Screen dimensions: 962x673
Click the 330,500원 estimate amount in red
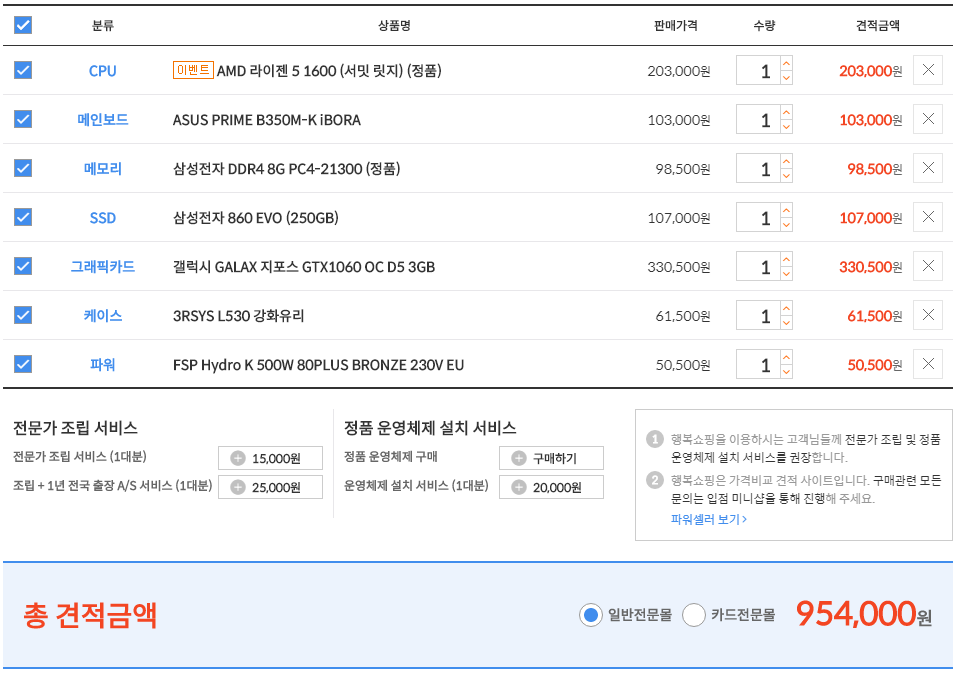(871, 267)
